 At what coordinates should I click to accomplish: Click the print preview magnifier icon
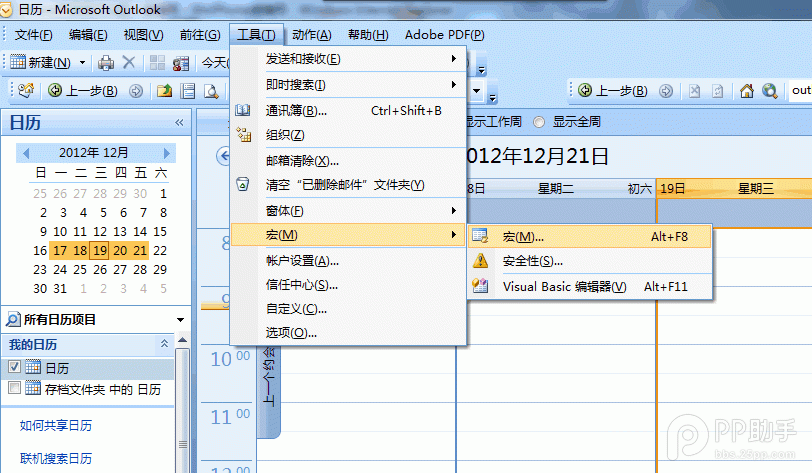click(x=211, y=91)
